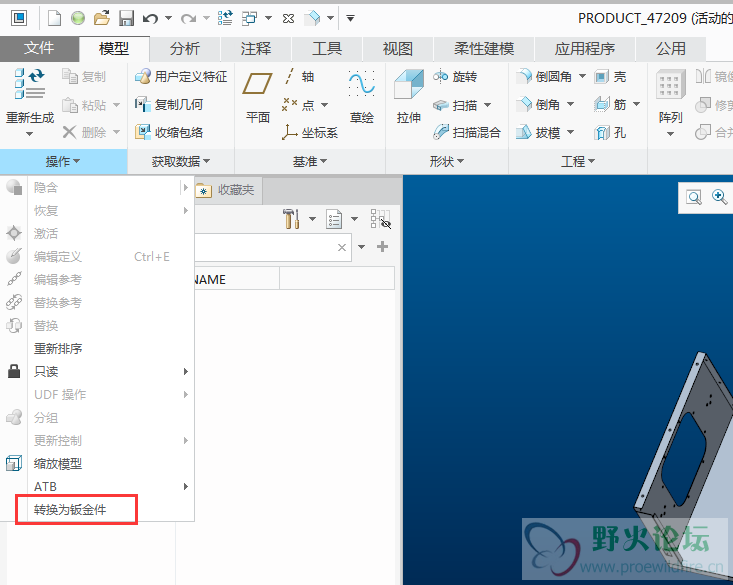Screen dimensions: 733x585
Task: Select the 扫描 sweep tool
Action: point(455,105)
